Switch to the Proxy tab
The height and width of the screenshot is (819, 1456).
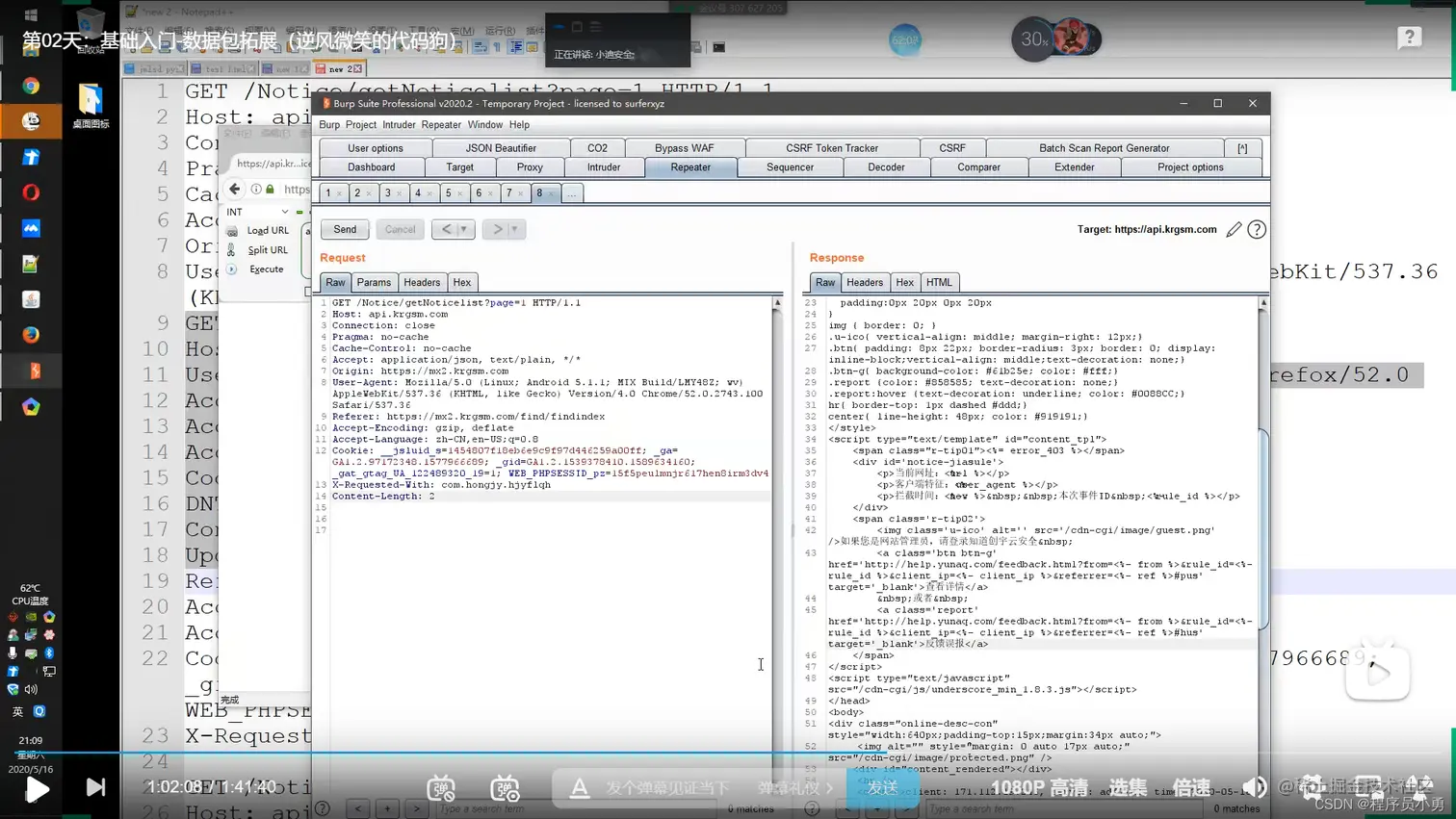point(530,167)
